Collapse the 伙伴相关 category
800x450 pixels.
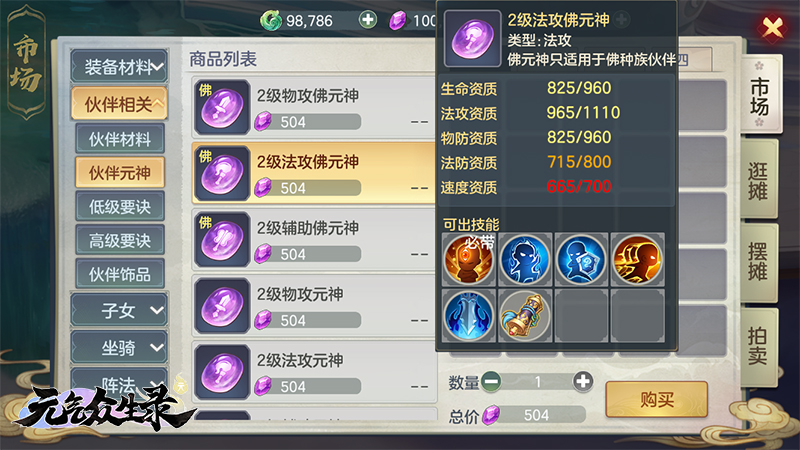(119, 104)
